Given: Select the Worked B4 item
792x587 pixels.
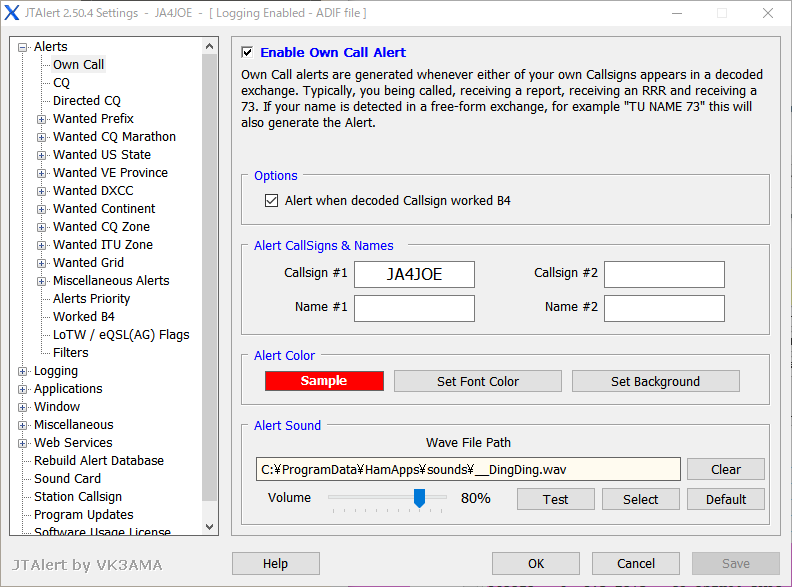Looking at the screenshot, I should pyautogui.click(x=84, y=317).
